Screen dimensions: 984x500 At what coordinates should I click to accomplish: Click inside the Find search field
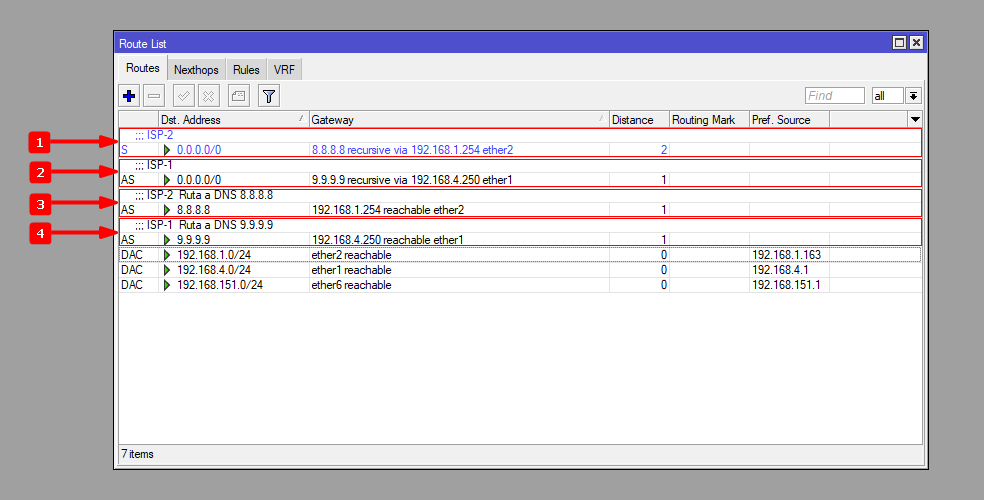tap(834, 96)
